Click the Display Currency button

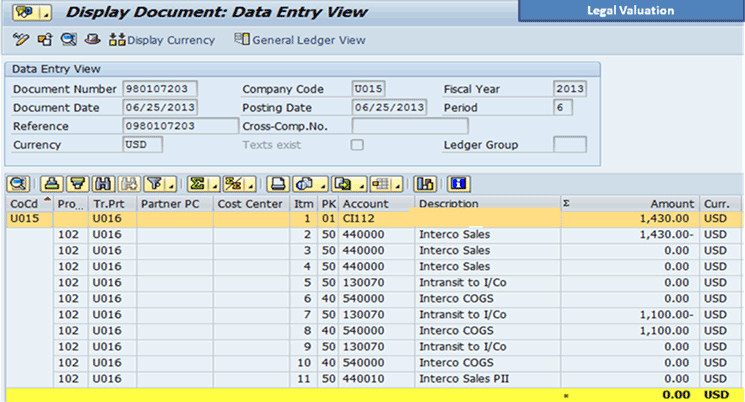point(161,40)
